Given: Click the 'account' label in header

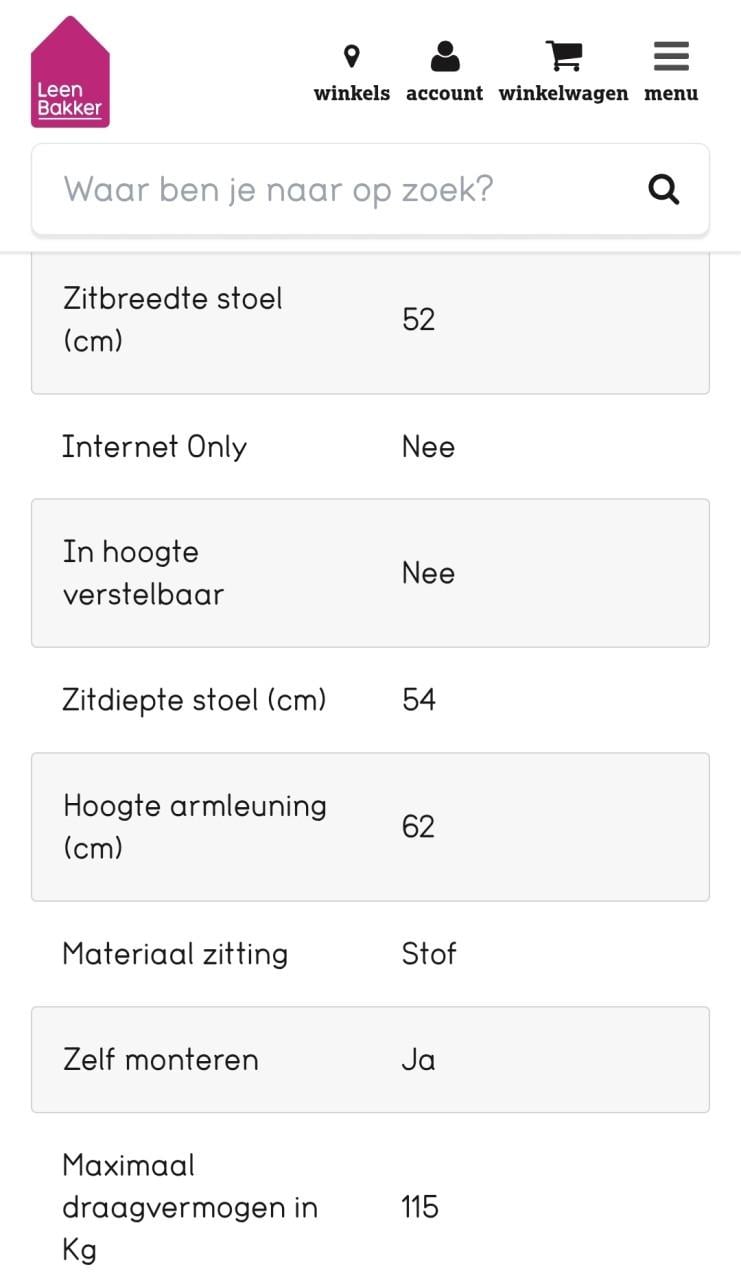Looking at the screenshot, I should pos(445,94).
